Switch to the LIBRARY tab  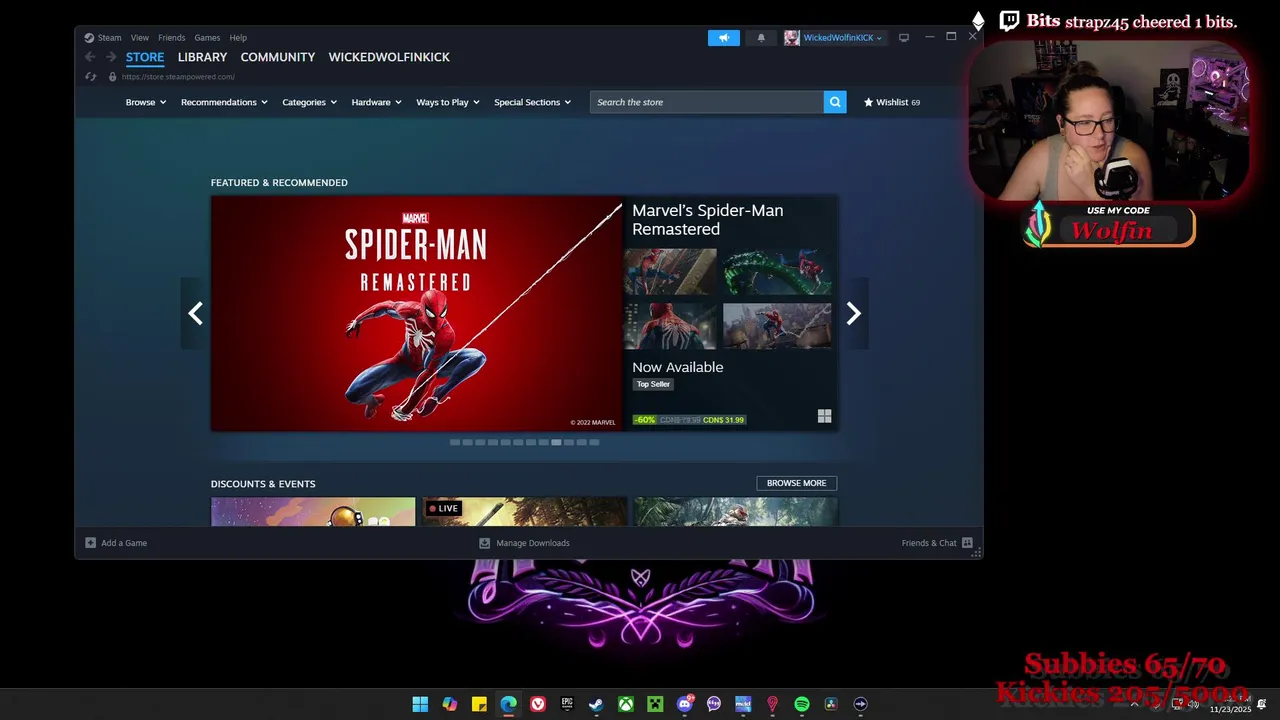203,57
